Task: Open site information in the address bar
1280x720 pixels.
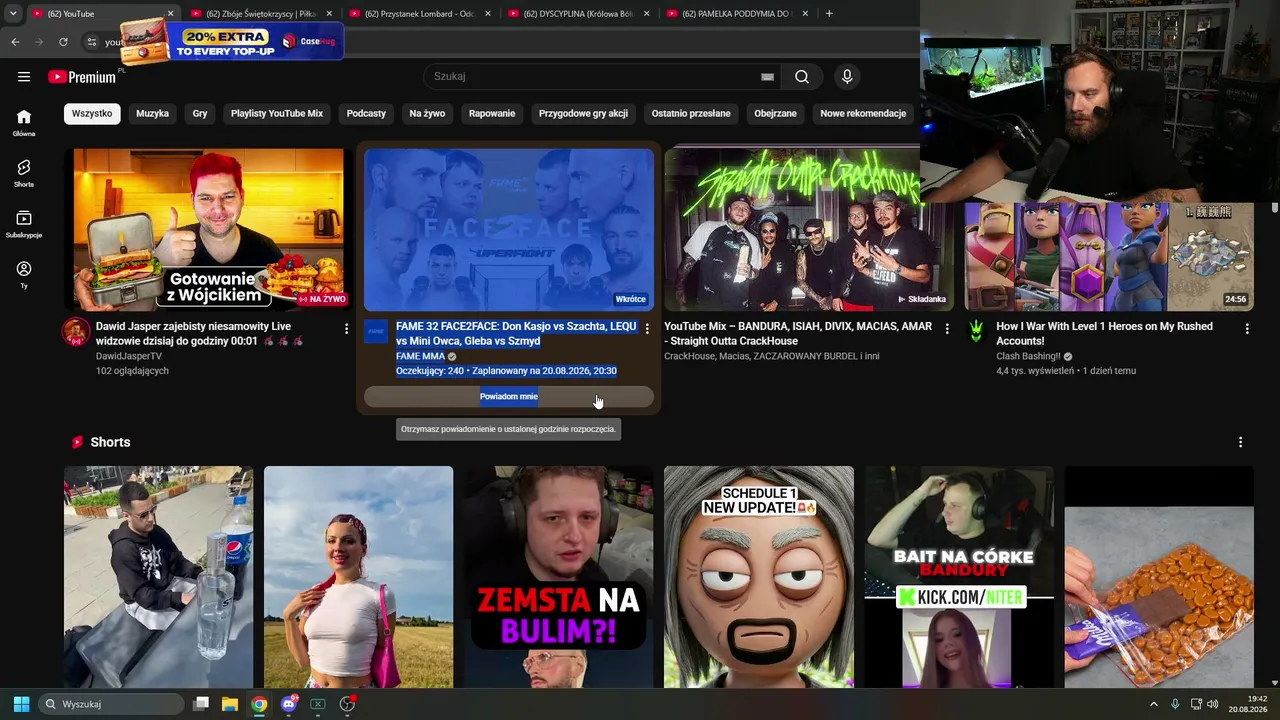Action: tap(91, 42)
